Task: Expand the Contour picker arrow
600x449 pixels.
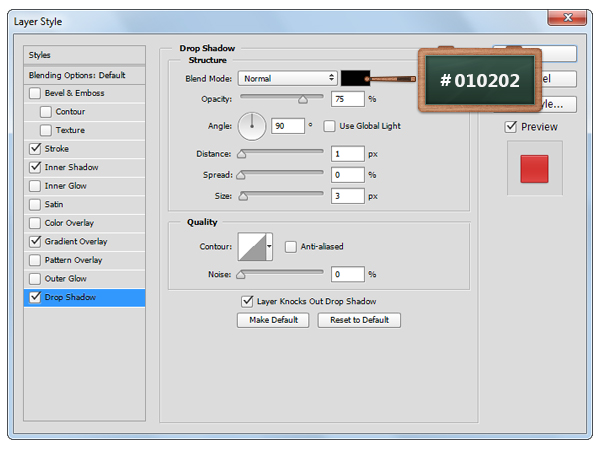Action: tap(269, 246)
